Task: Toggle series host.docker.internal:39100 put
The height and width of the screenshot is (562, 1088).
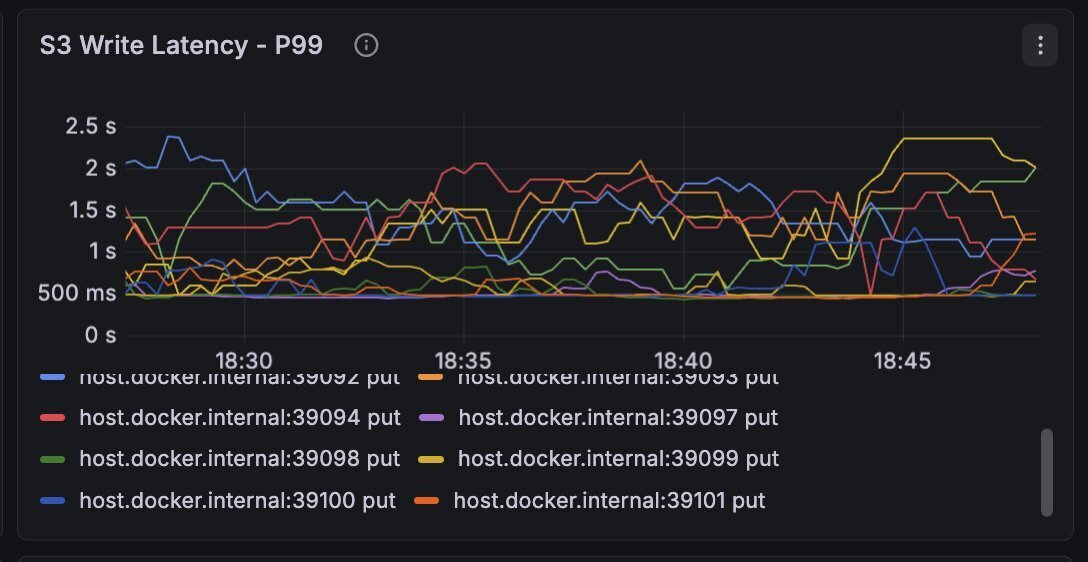Action: (237, 500)
